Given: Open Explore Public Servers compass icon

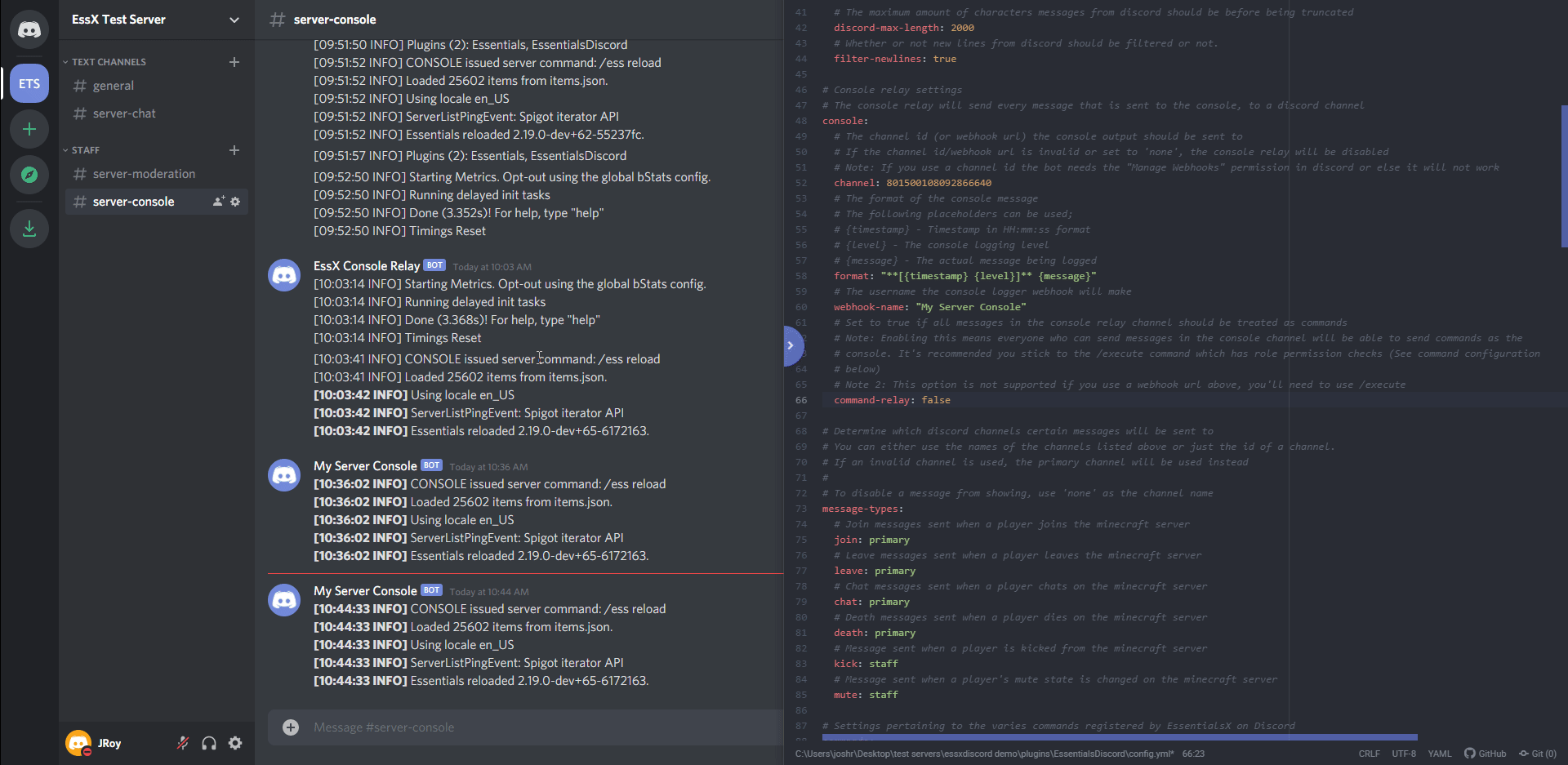Looking at the screenshot, I should (29, 174).
